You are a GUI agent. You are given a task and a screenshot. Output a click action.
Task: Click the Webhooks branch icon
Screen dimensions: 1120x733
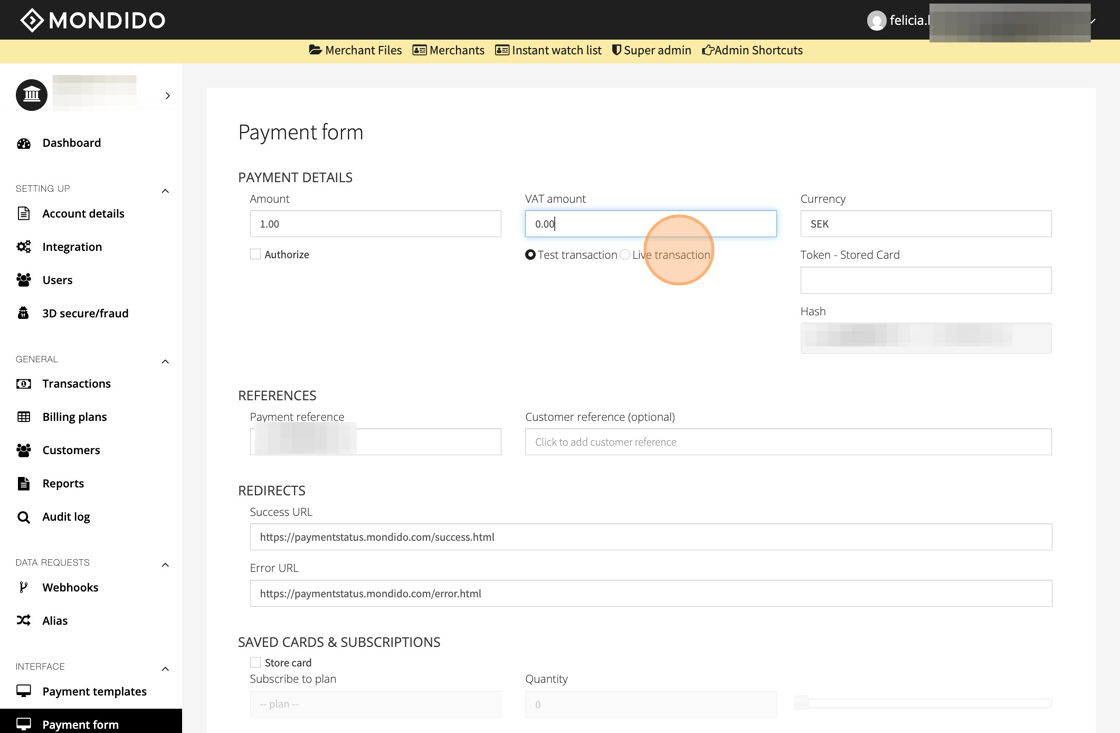(x=24, y=587)
